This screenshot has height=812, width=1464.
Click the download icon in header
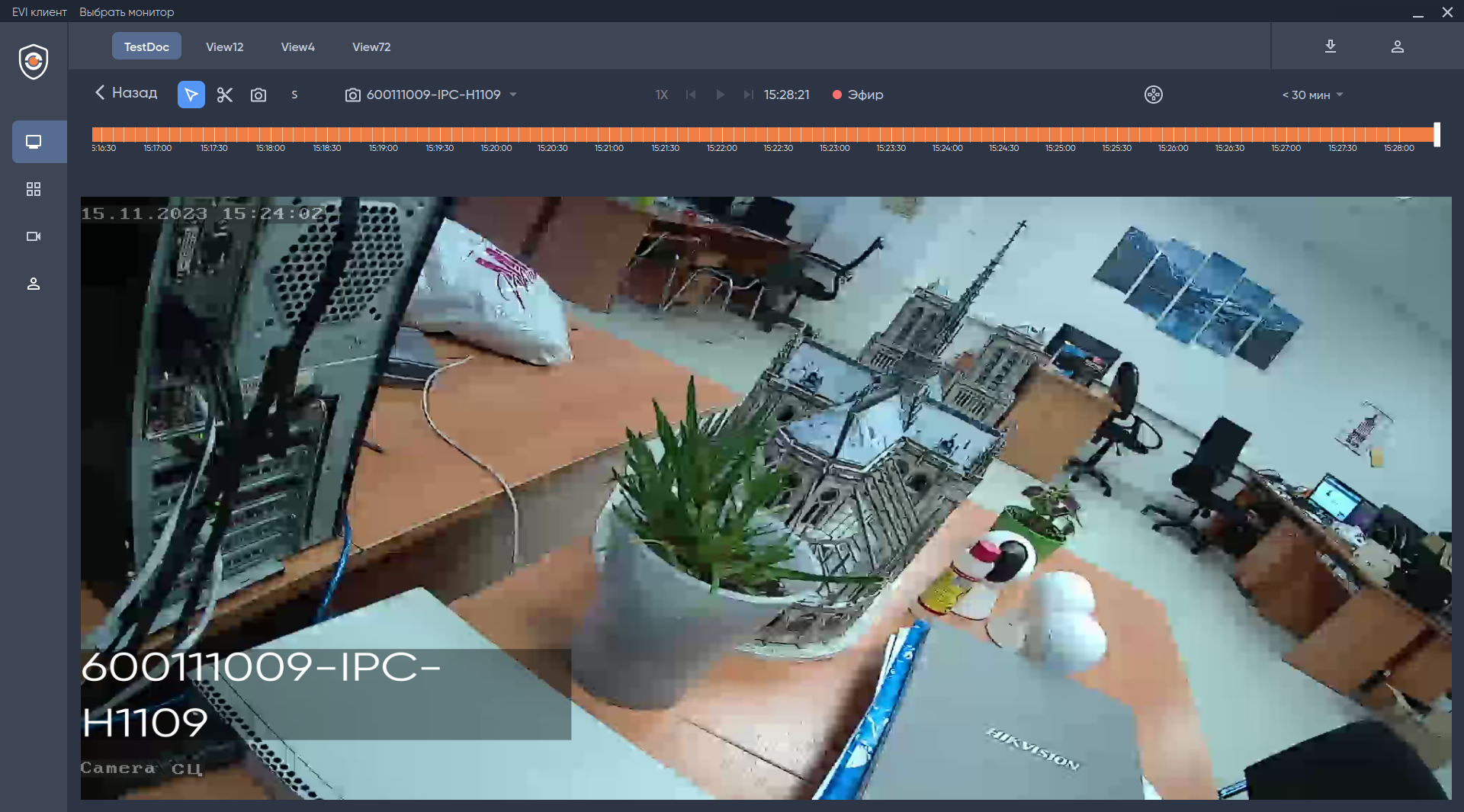1331,47
